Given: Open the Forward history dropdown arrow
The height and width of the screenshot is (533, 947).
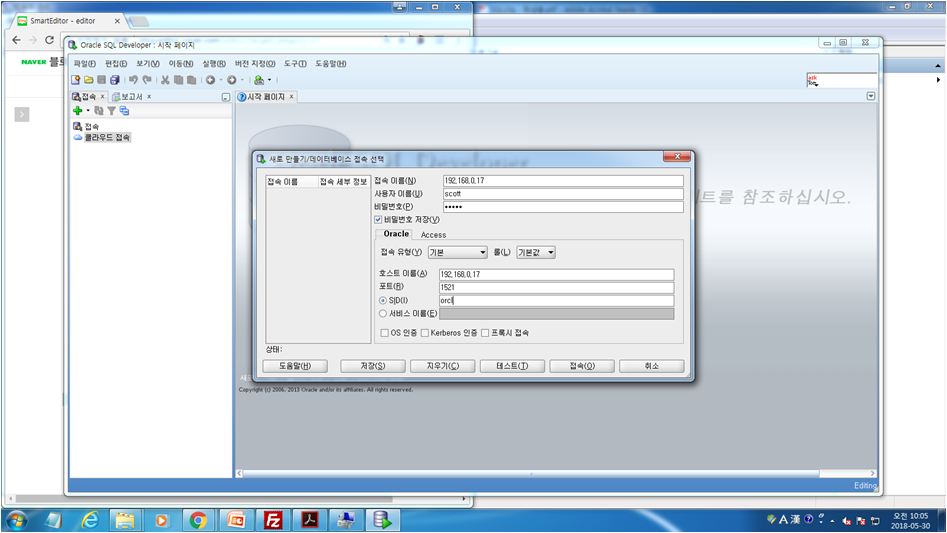Looking at the screenshot, I should click(x=242, y=80).
